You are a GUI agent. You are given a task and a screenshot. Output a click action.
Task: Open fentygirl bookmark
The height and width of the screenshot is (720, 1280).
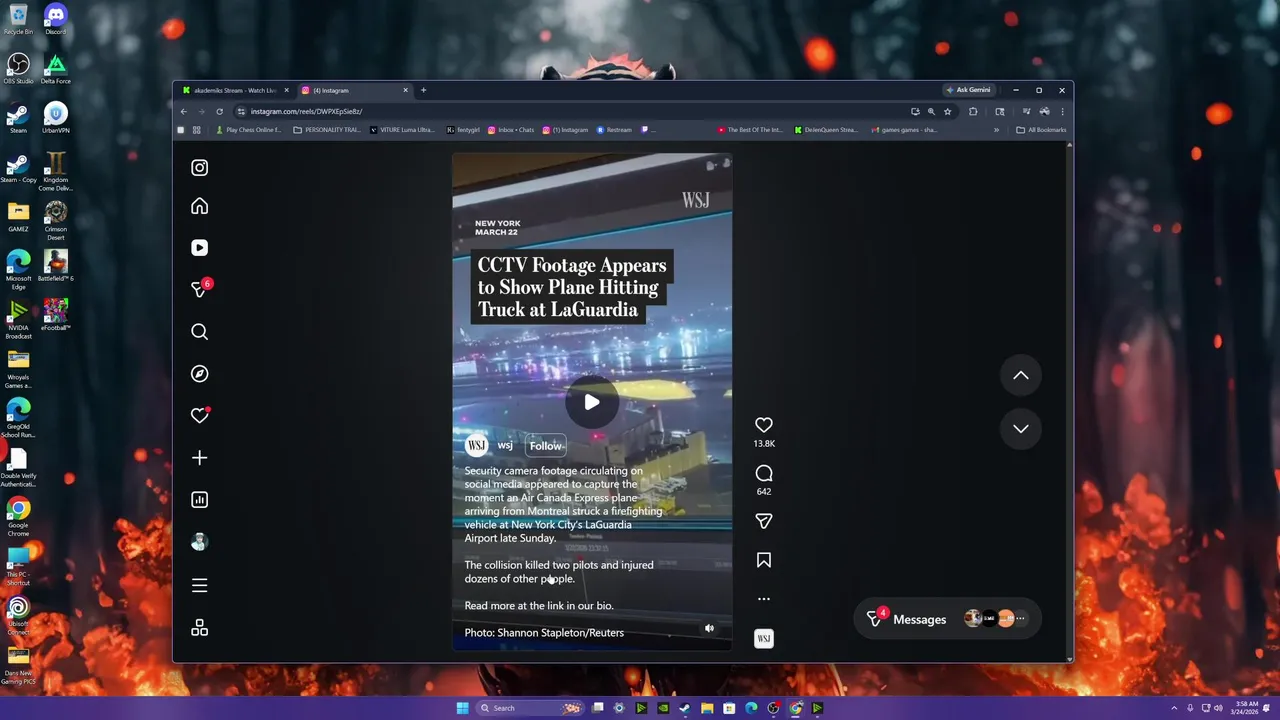463,130
